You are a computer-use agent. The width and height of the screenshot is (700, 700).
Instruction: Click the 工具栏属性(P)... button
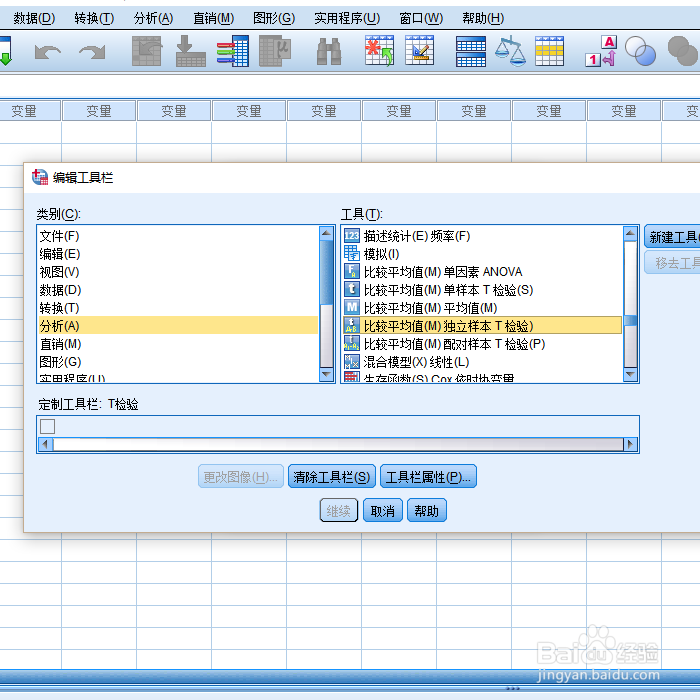coord(428,476)
